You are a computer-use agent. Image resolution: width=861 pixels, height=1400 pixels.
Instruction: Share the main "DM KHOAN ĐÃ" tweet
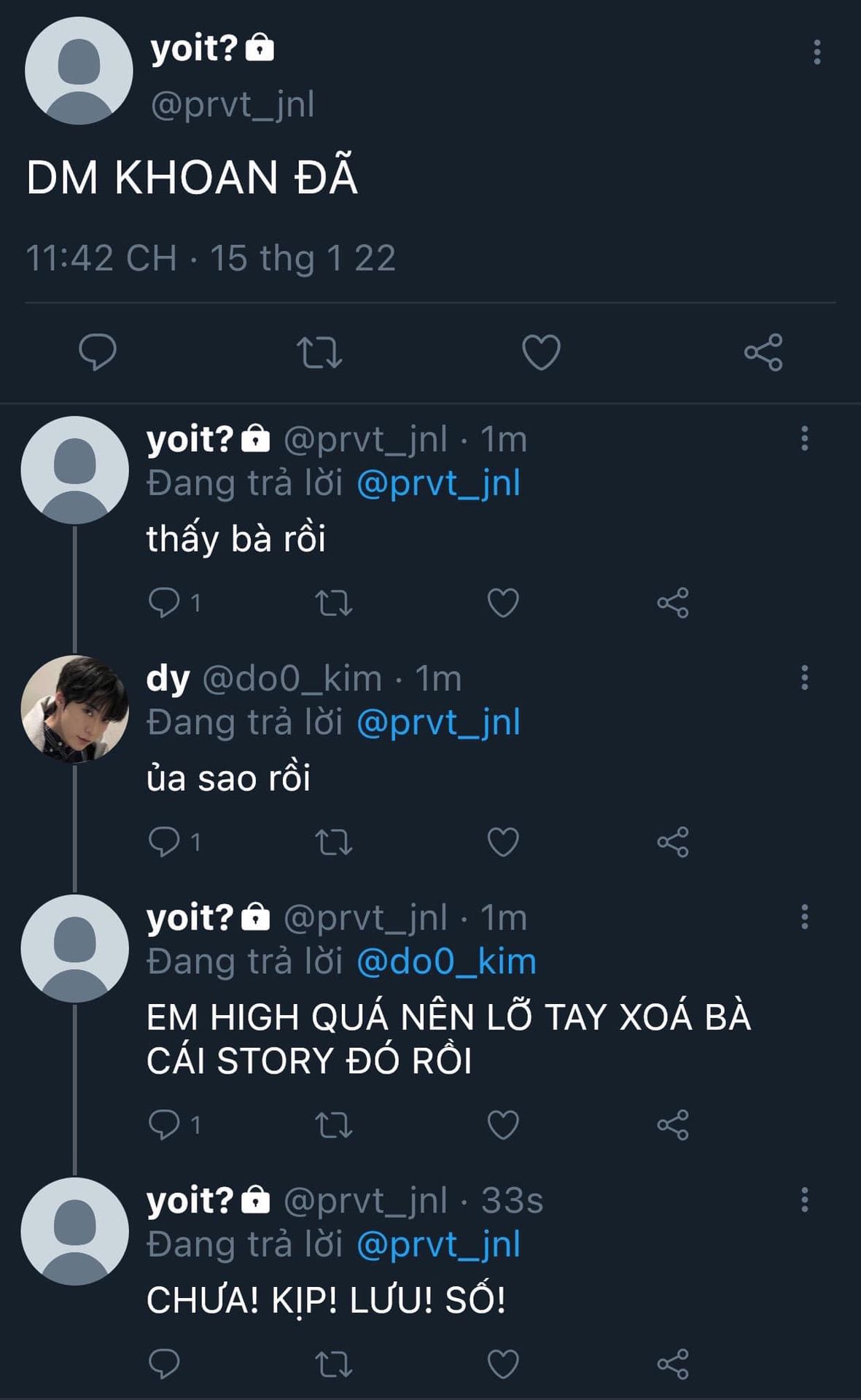[x=763, y=352]
